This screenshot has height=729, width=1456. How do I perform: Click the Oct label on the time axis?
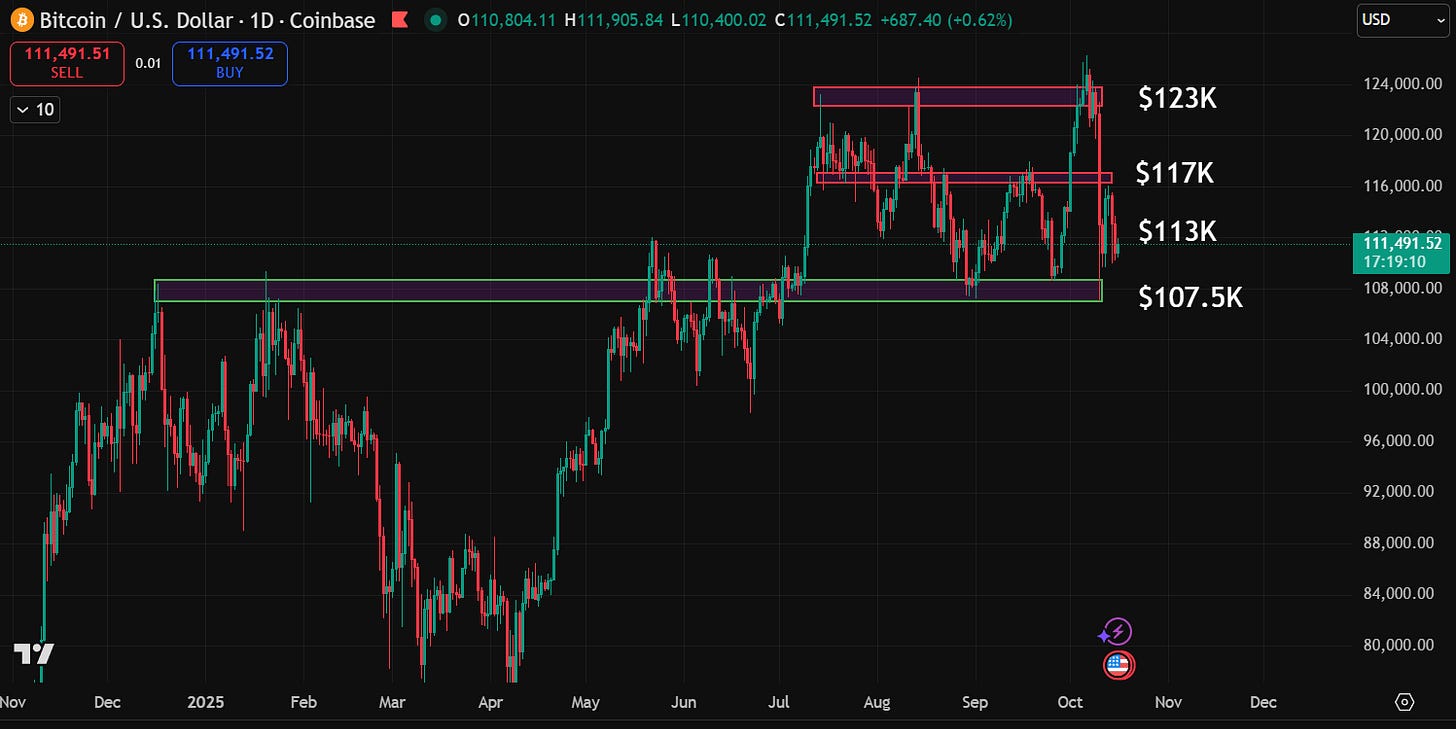click(x=1070, y=702)
